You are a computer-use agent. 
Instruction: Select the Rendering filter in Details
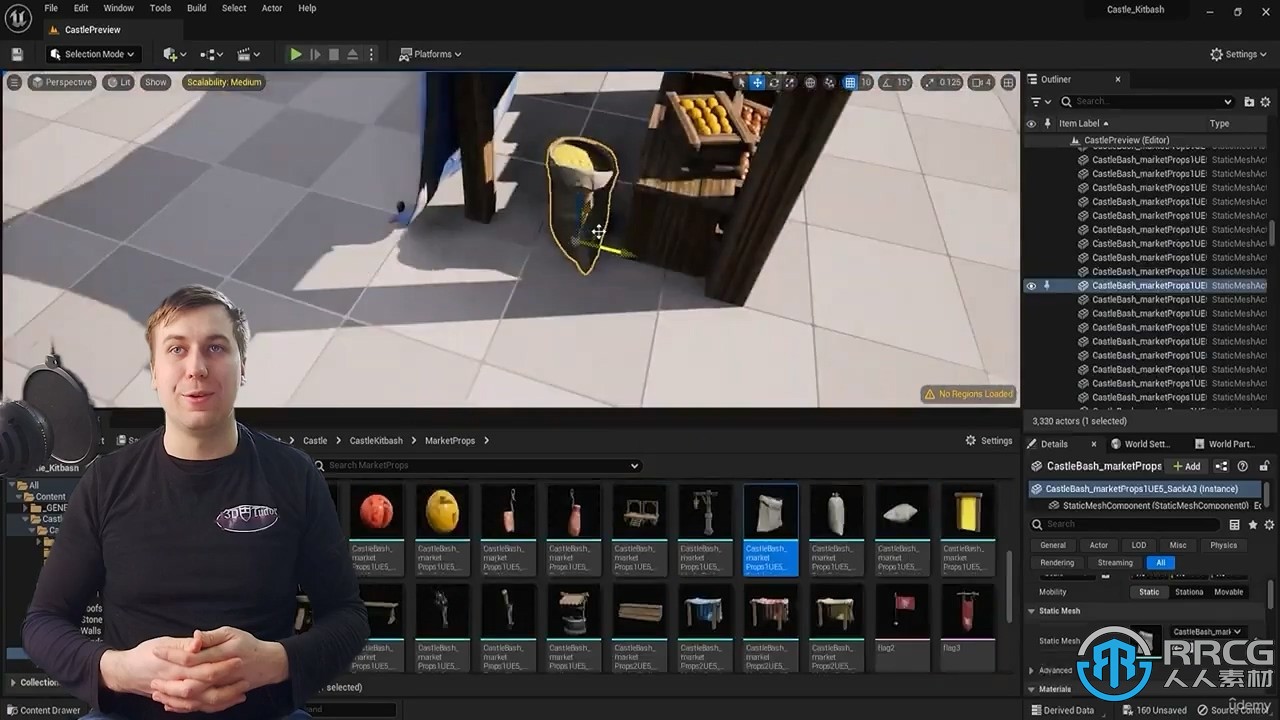coord(1057,562)
